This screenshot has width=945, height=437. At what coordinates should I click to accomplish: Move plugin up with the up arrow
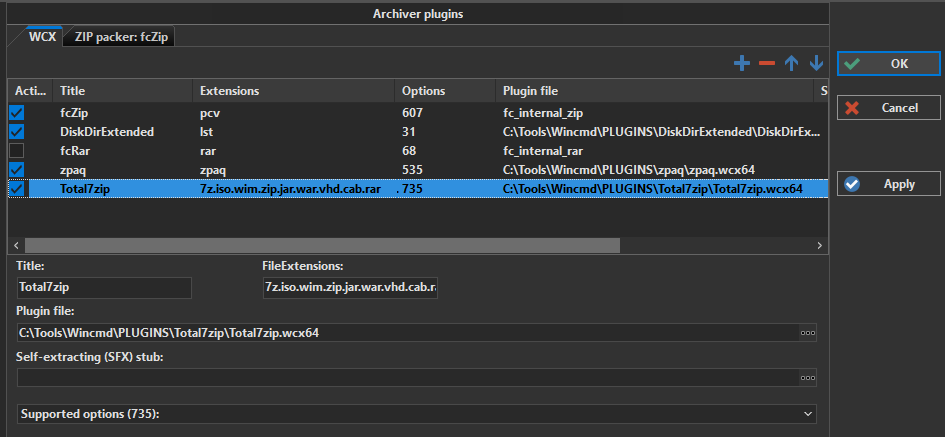point(792,64)
